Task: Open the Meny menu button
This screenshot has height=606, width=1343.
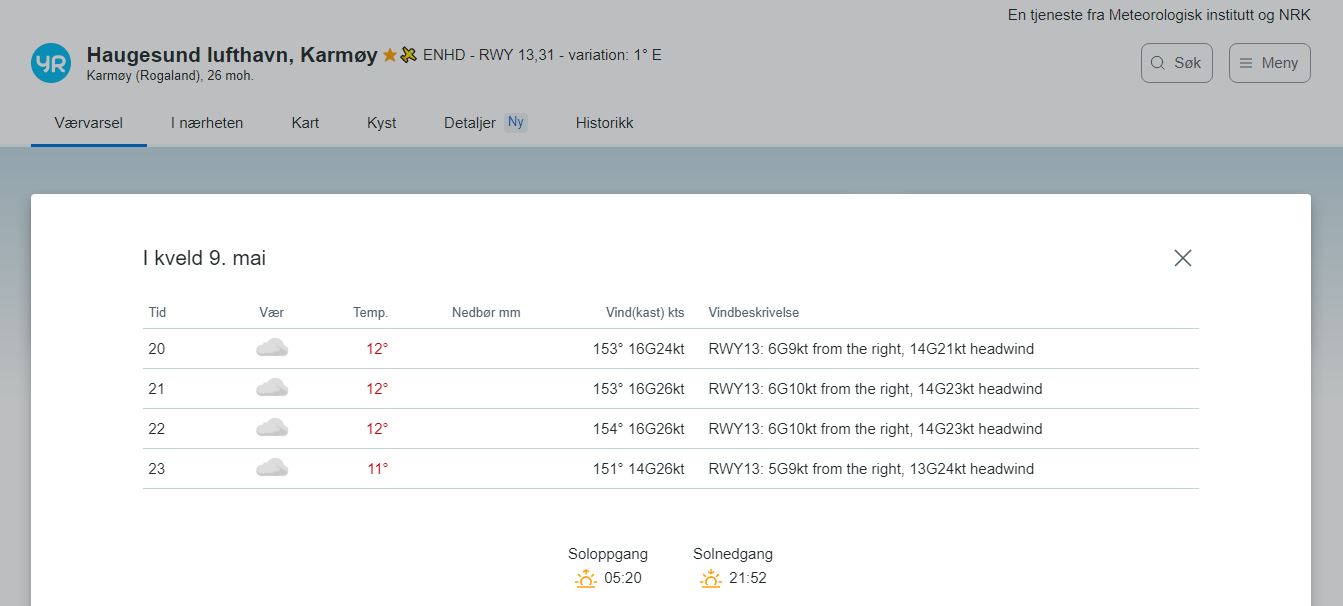Action: (1269, 63)
